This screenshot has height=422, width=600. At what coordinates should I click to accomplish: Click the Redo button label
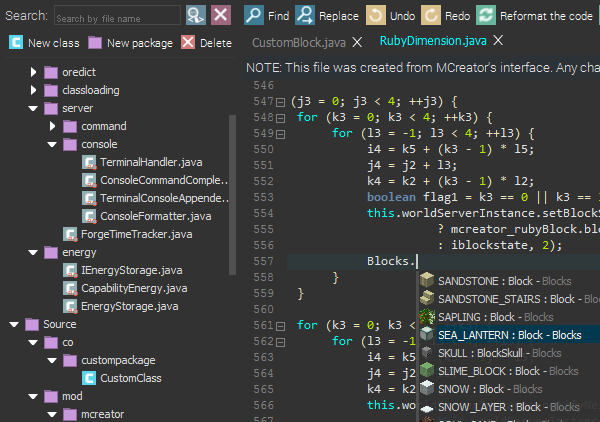point(458,16)
